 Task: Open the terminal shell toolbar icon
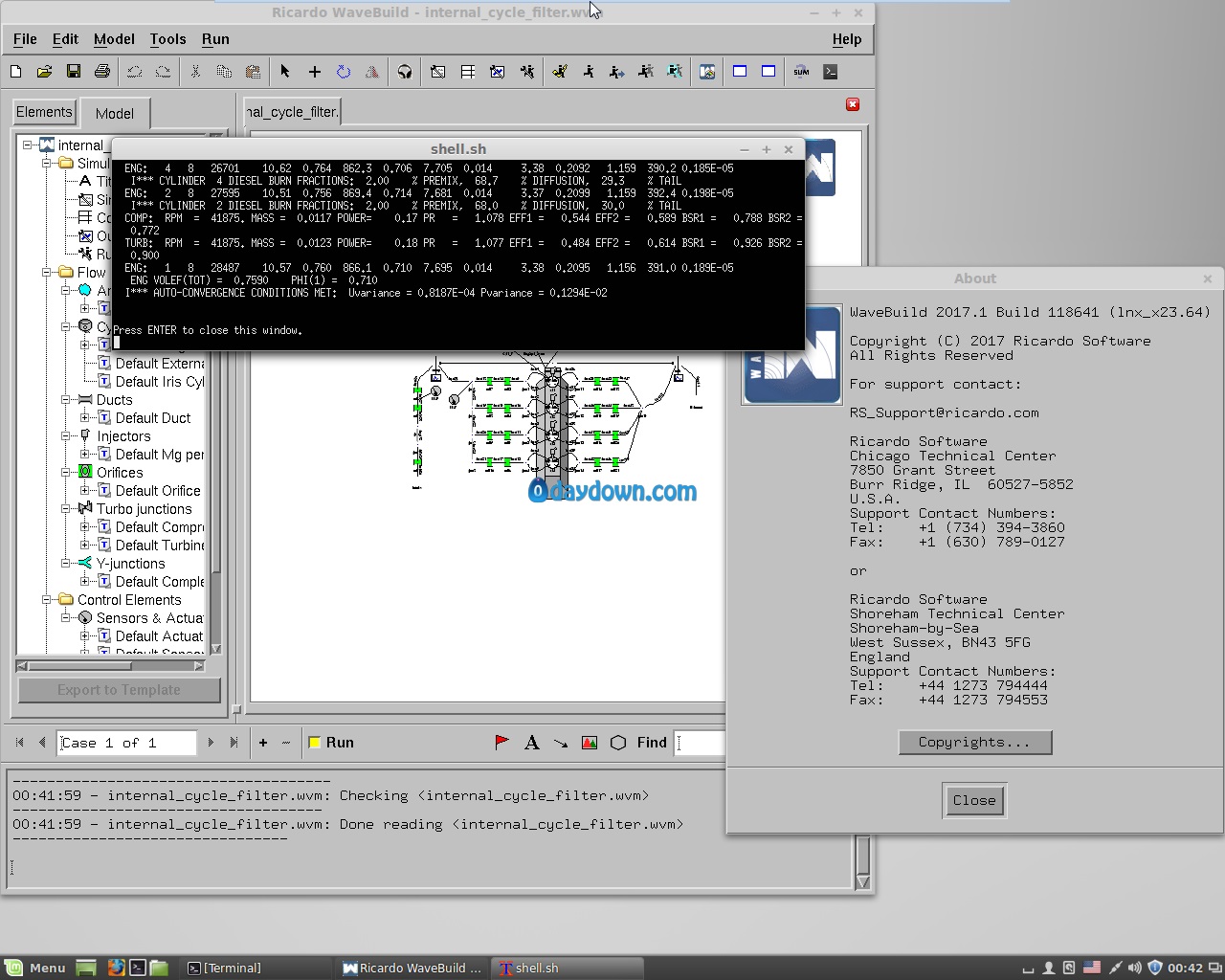tap(831, 72)
